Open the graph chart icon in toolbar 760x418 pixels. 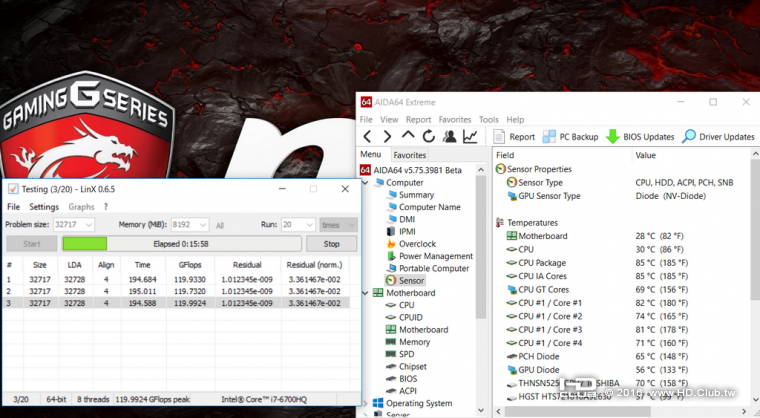[470, 136]
